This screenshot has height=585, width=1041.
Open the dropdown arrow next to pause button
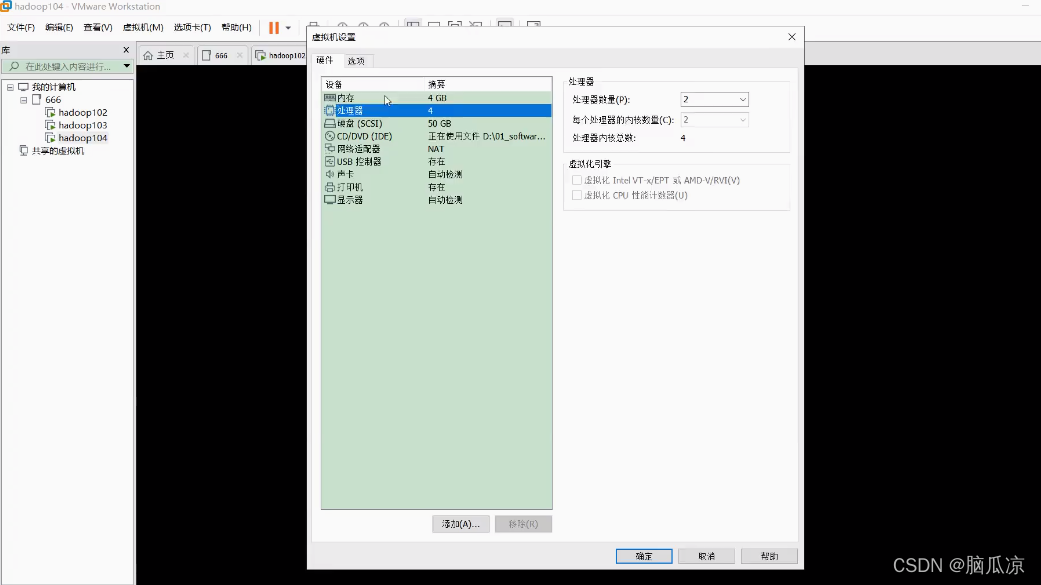[x=288, y=28]
